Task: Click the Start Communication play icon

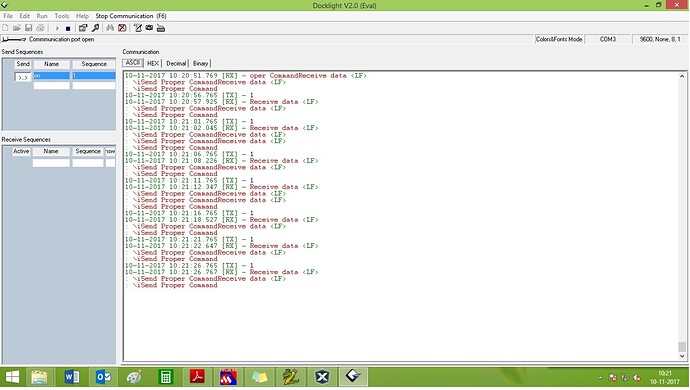Action: [x=57, y=28]
